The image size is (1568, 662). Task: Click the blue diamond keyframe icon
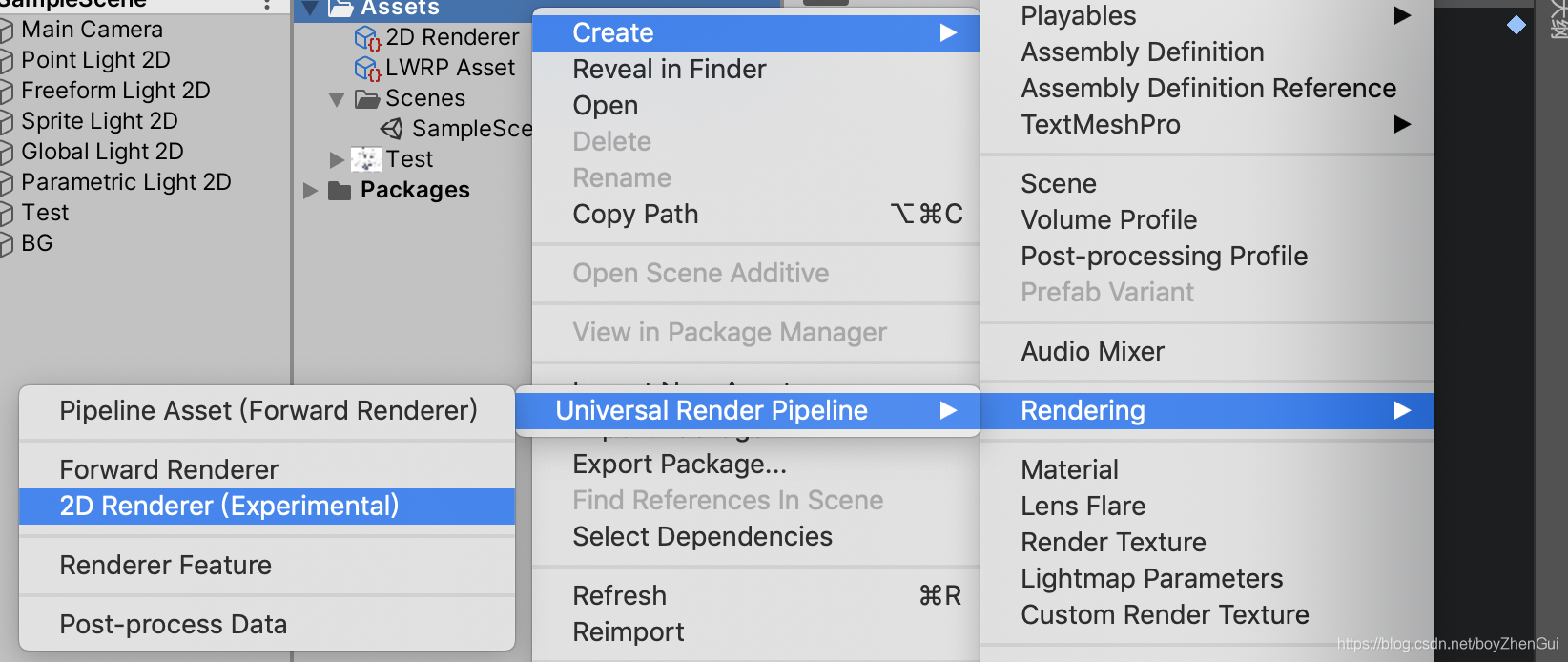(x=1516, y=25)
